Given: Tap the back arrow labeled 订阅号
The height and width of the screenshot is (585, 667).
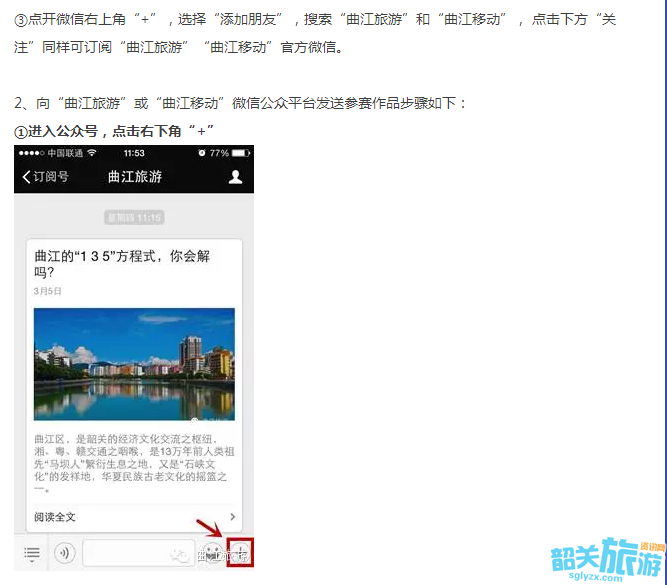Looking at the screenshot, I should tap(45, 177).
